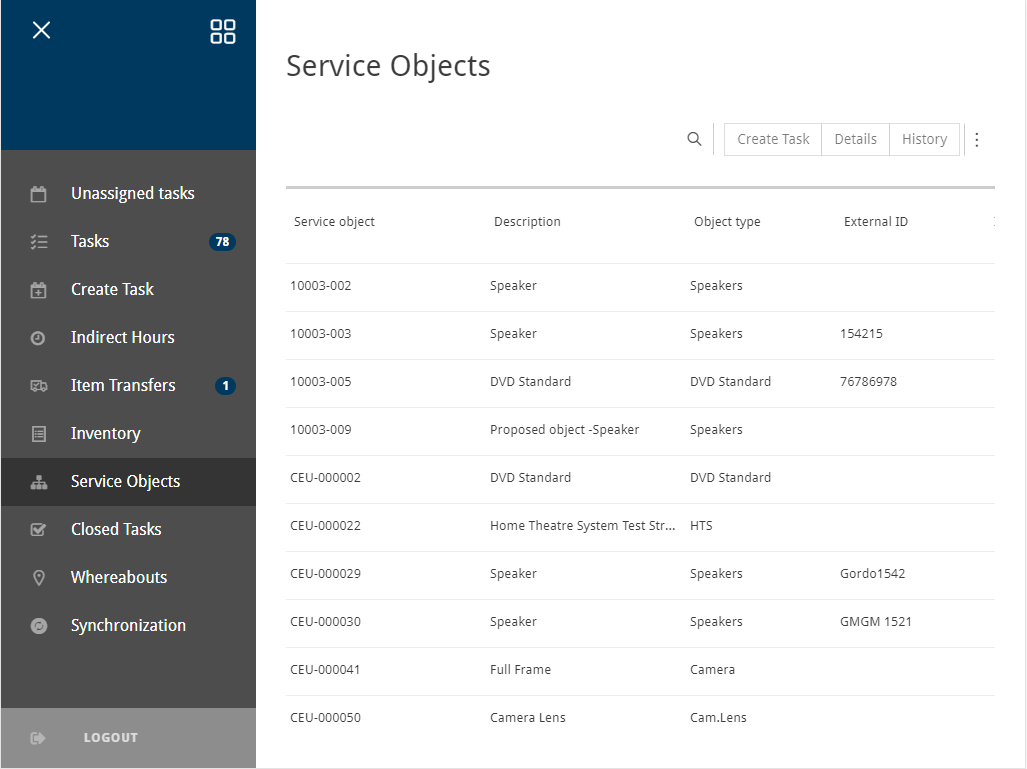This screenshot has width=1027, height=769.
Task: Open the vertical three-dot more options menu
Action: point(977,140)
